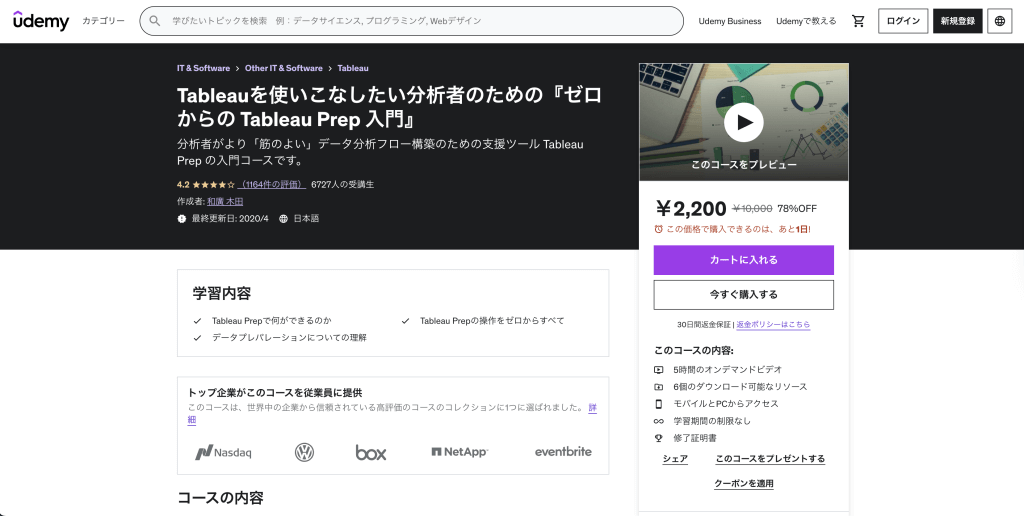Click the ログイン button

click(x=903, y=21)
